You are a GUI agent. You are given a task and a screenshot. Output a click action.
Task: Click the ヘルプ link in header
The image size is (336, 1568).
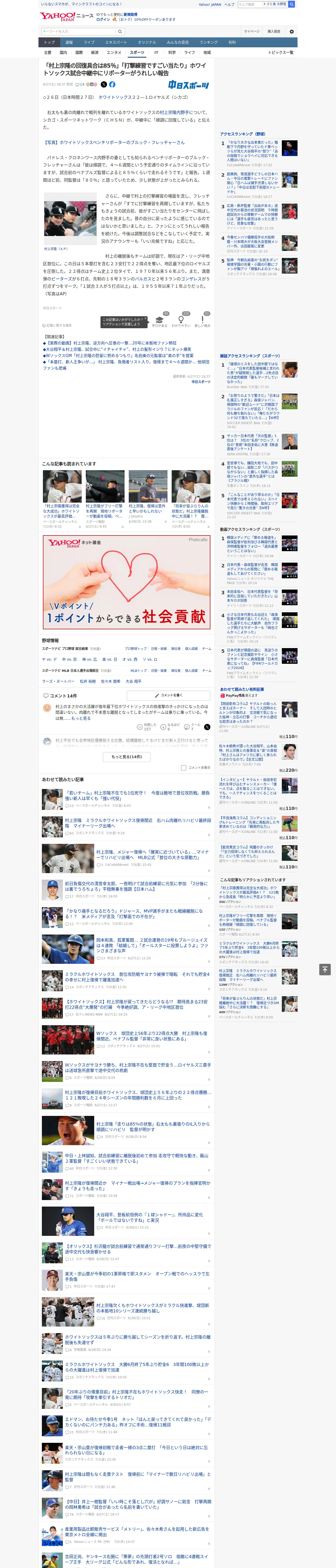tap(229, 4)
